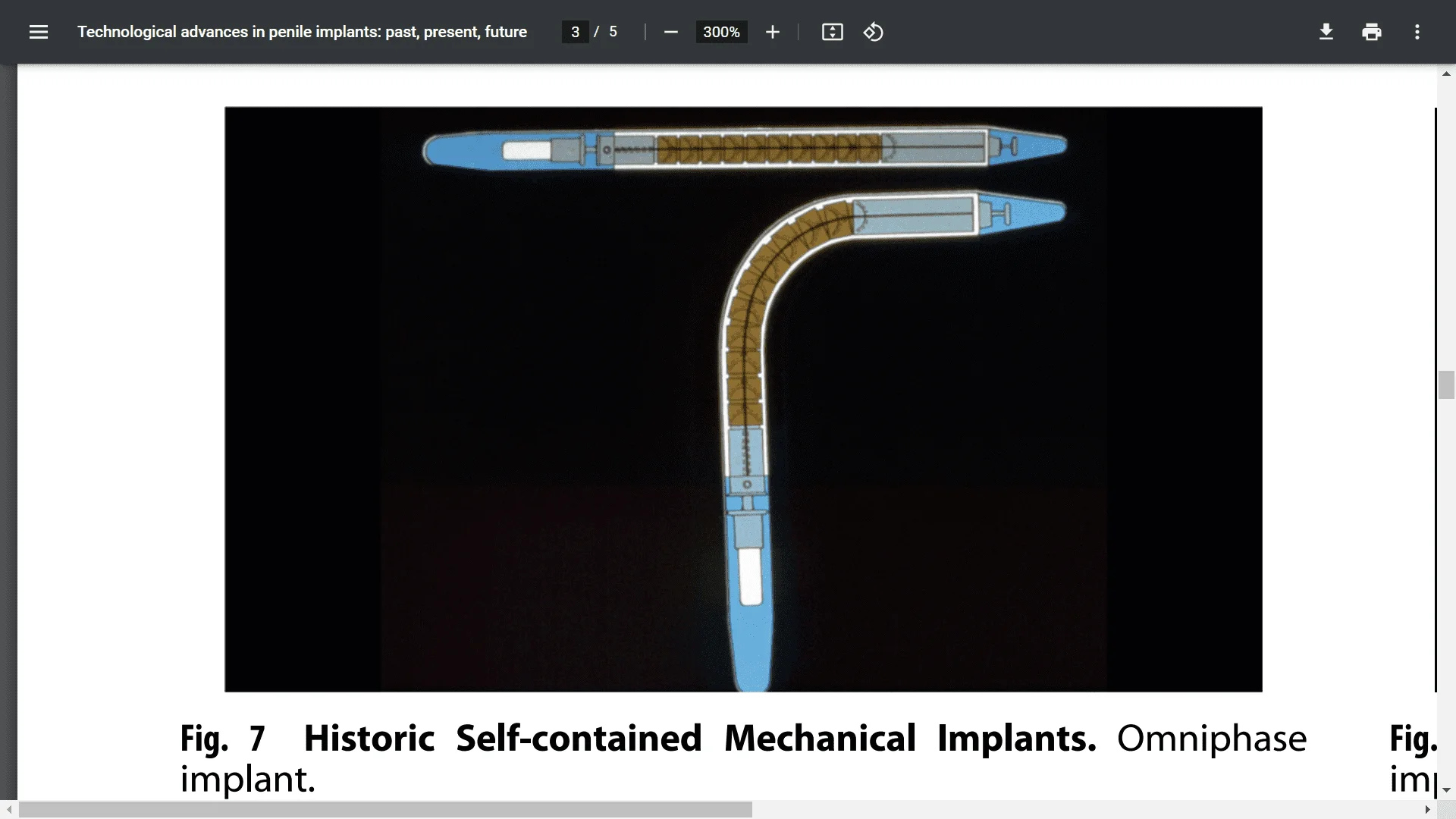Select the Omniphase implant figure image
The width and height of the screenshot is (1456, 819).
[742, 398]
